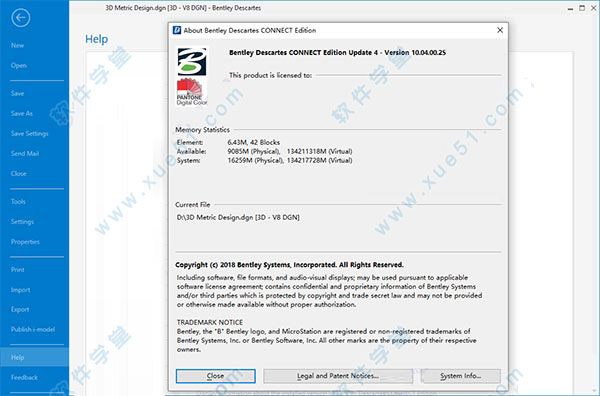Click the dialog title bar Bentley icon
Viewport: 600px width, 396px height.
click(x=176, y=30)
